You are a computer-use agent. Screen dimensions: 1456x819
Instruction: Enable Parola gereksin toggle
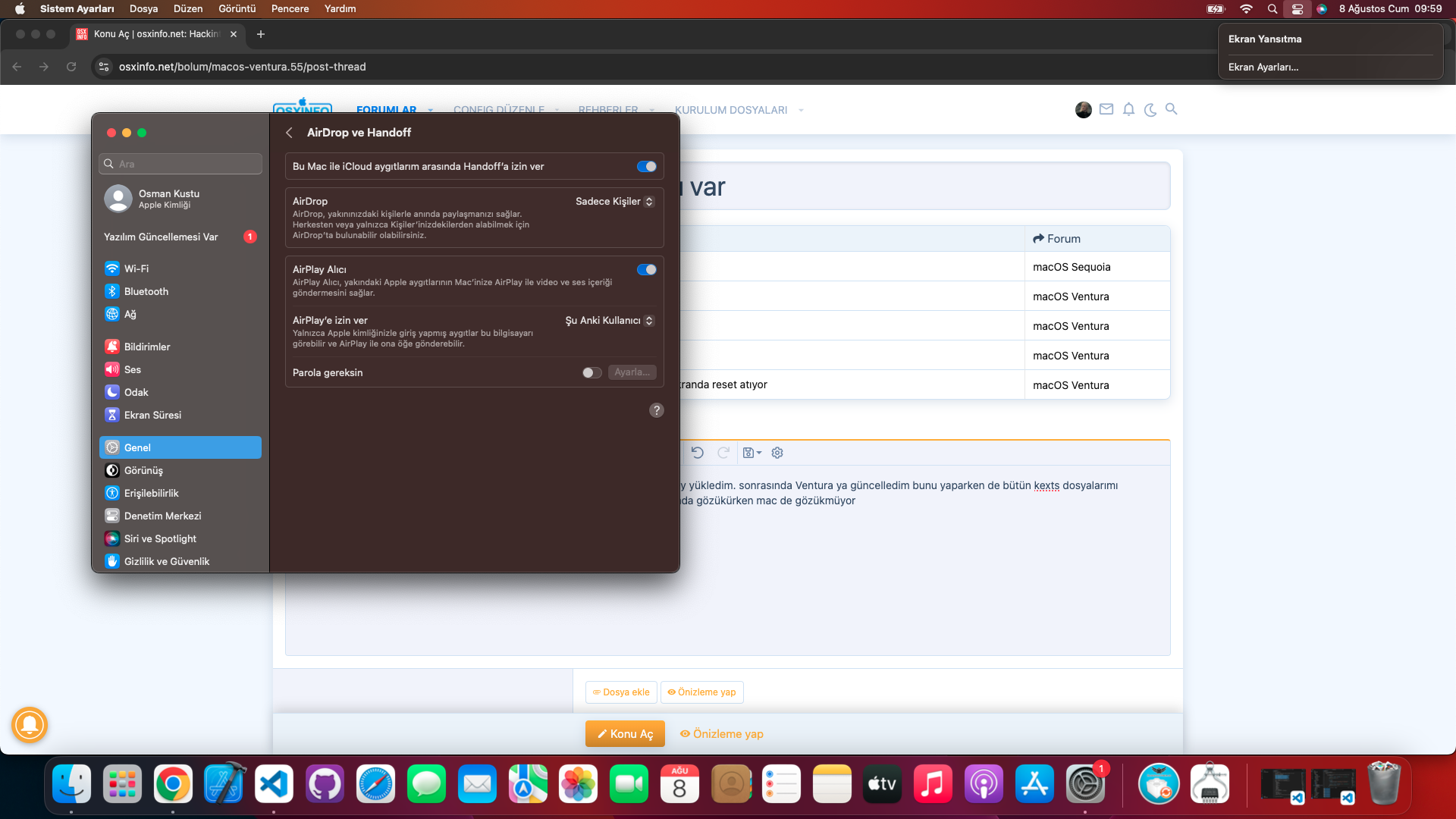click(x=591, y=372)
